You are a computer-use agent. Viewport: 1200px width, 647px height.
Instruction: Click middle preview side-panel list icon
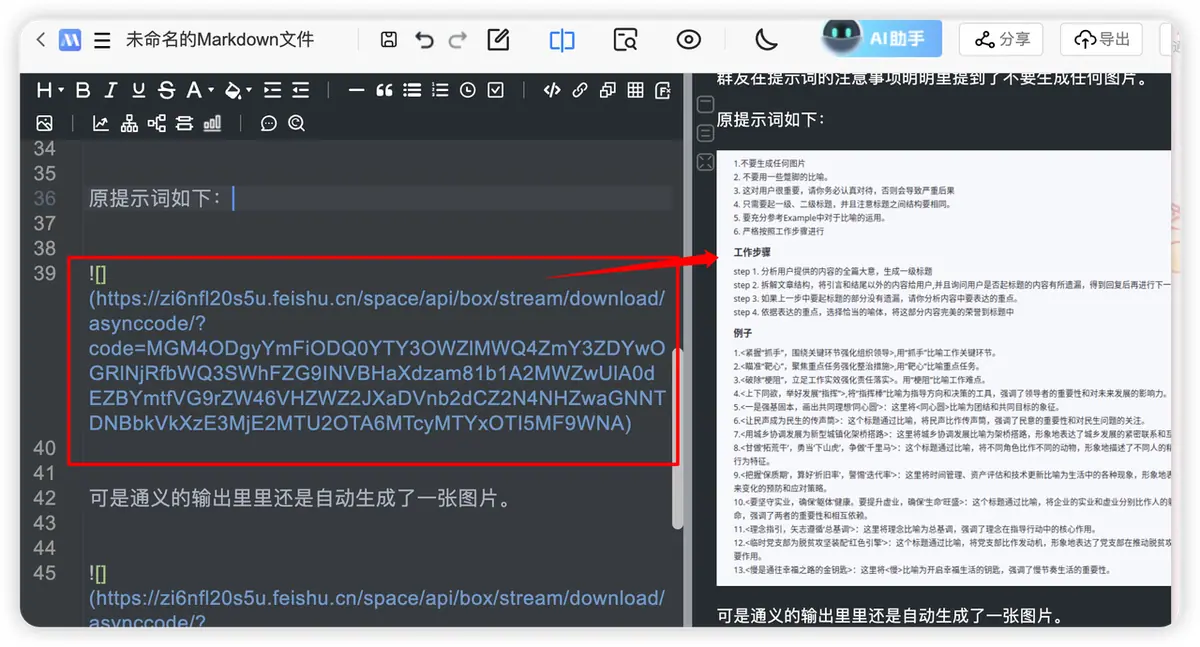[x=705, y=133]
